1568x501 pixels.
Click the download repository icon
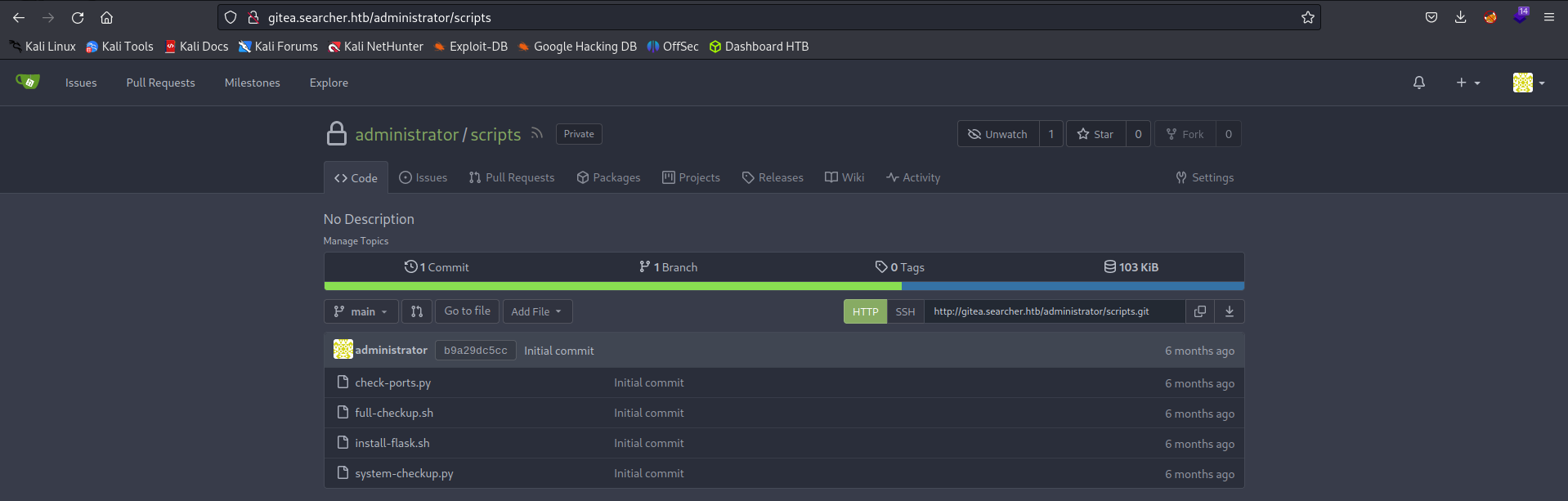[x=1229, y=311]
